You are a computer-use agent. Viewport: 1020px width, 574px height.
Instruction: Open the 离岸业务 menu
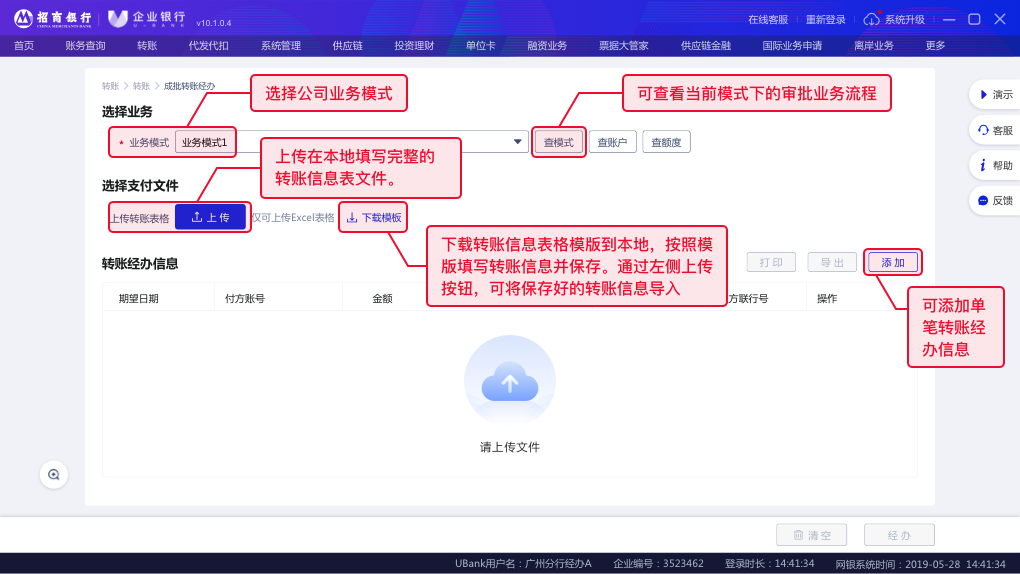874,46
